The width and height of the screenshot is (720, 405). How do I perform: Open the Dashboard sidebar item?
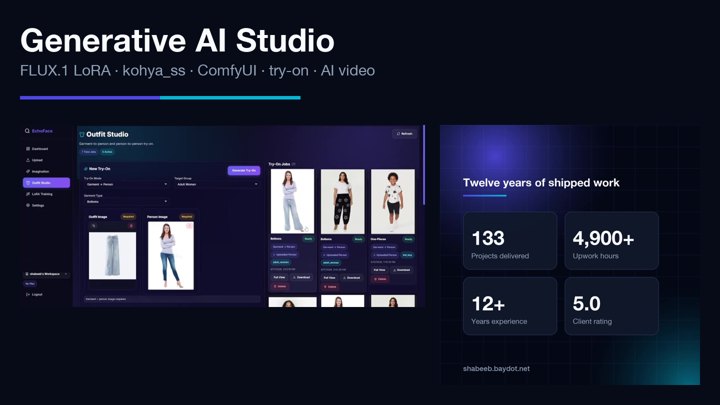point(46,149)
